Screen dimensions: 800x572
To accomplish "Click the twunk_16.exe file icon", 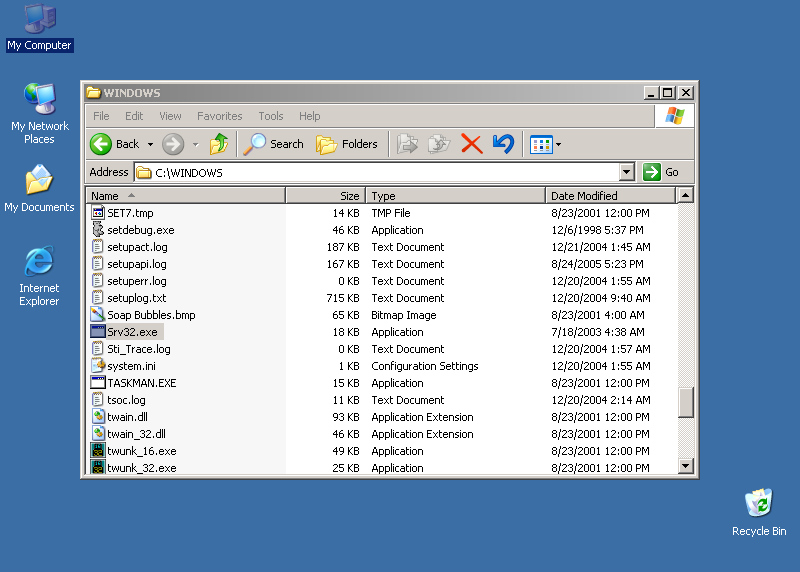I will 97,451.
